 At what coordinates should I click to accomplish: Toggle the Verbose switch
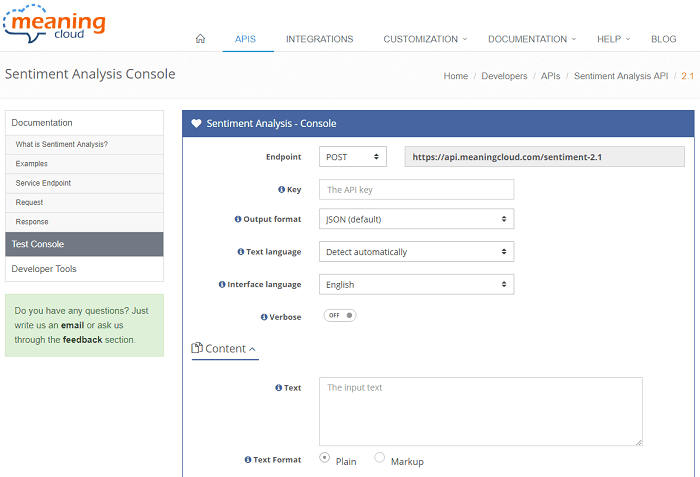340,315
